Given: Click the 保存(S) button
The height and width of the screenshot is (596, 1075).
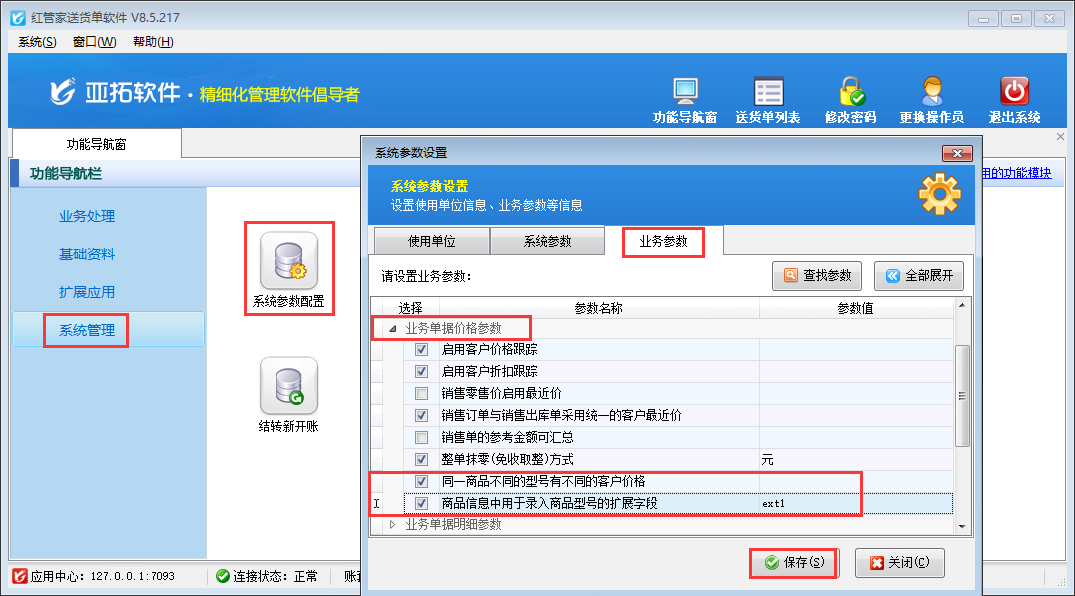Looking at the screenshot, I should point(794,563).
